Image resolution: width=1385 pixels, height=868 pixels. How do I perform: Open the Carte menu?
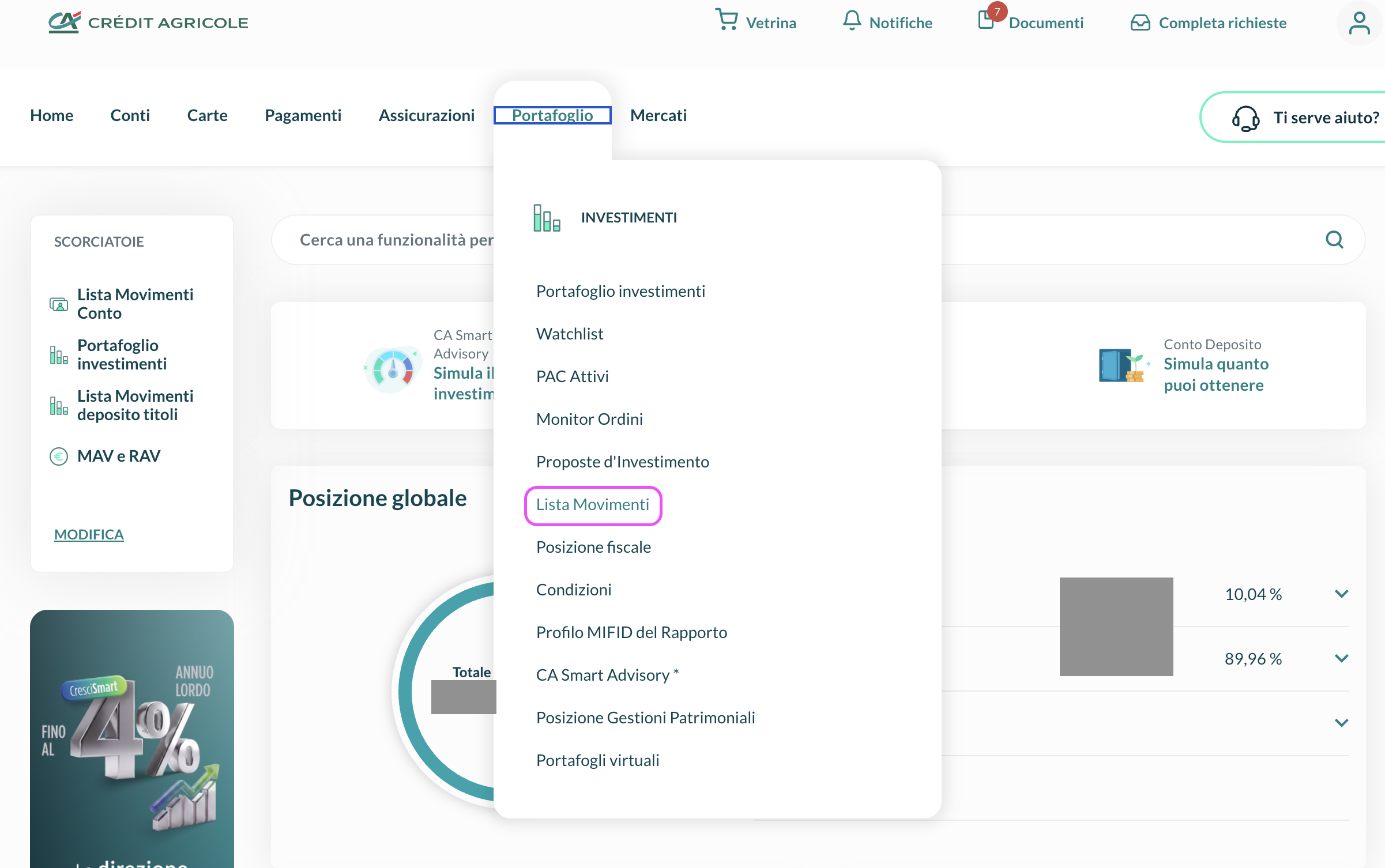[x=208, y=115]
